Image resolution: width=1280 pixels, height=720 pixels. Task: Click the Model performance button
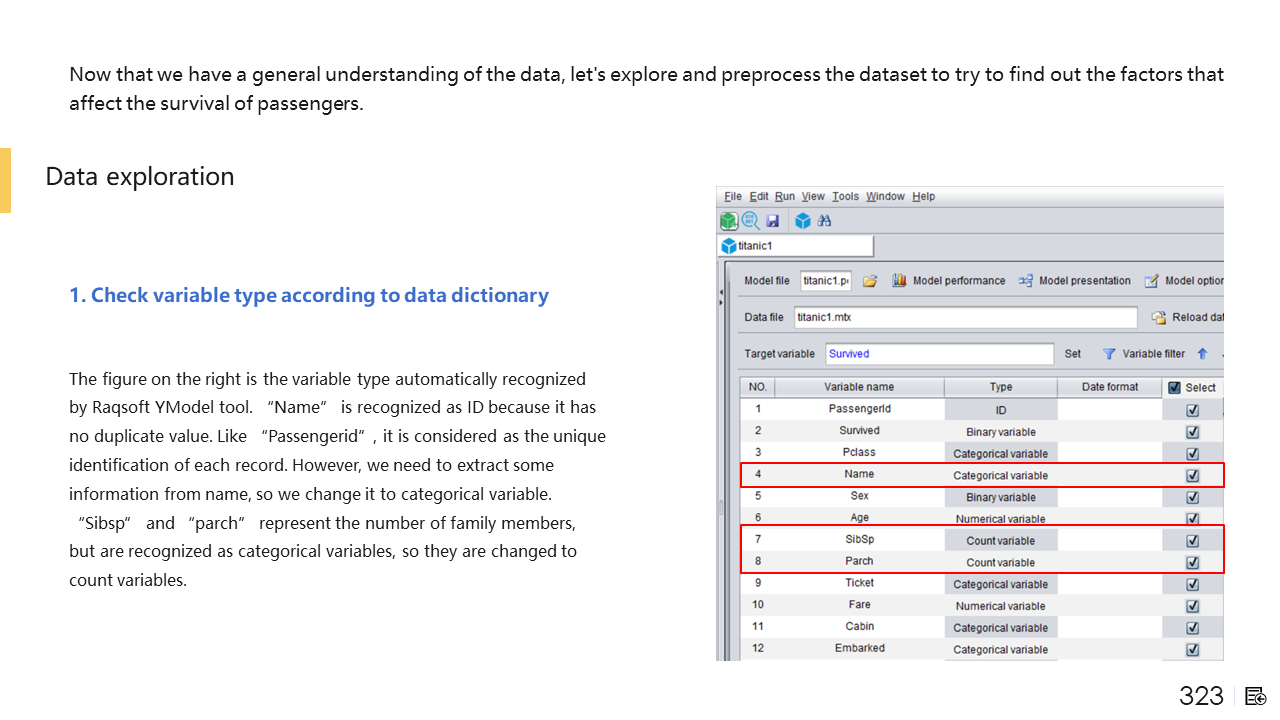pyautogui.click(x=949, y=281)
